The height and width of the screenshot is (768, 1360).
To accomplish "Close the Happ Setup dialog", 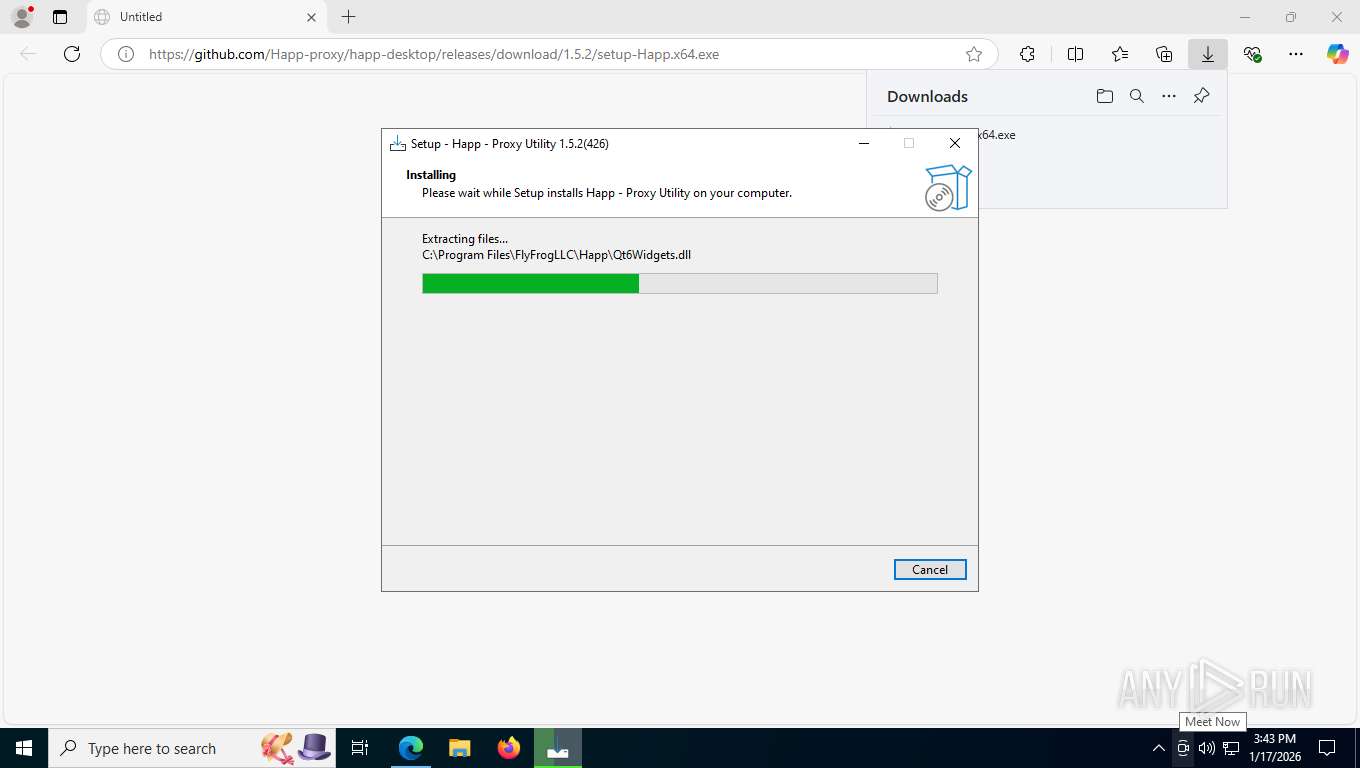I will pyautogui.click(x=955, y=143).
